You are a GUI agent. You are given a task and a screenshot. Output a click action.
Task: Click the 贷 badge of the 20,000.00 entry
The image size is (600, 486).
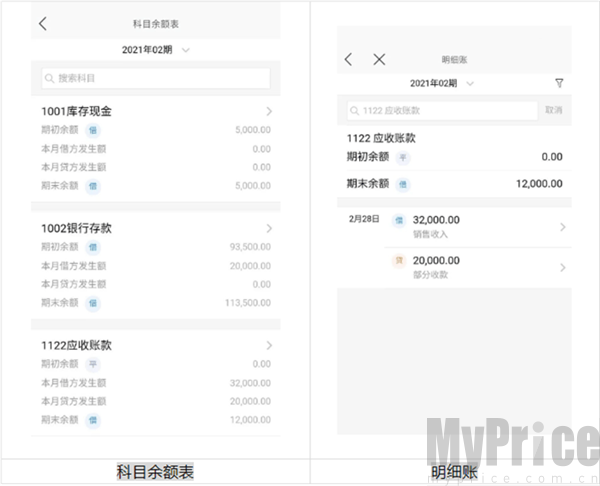pyautogui.click(x=399, y=261)
